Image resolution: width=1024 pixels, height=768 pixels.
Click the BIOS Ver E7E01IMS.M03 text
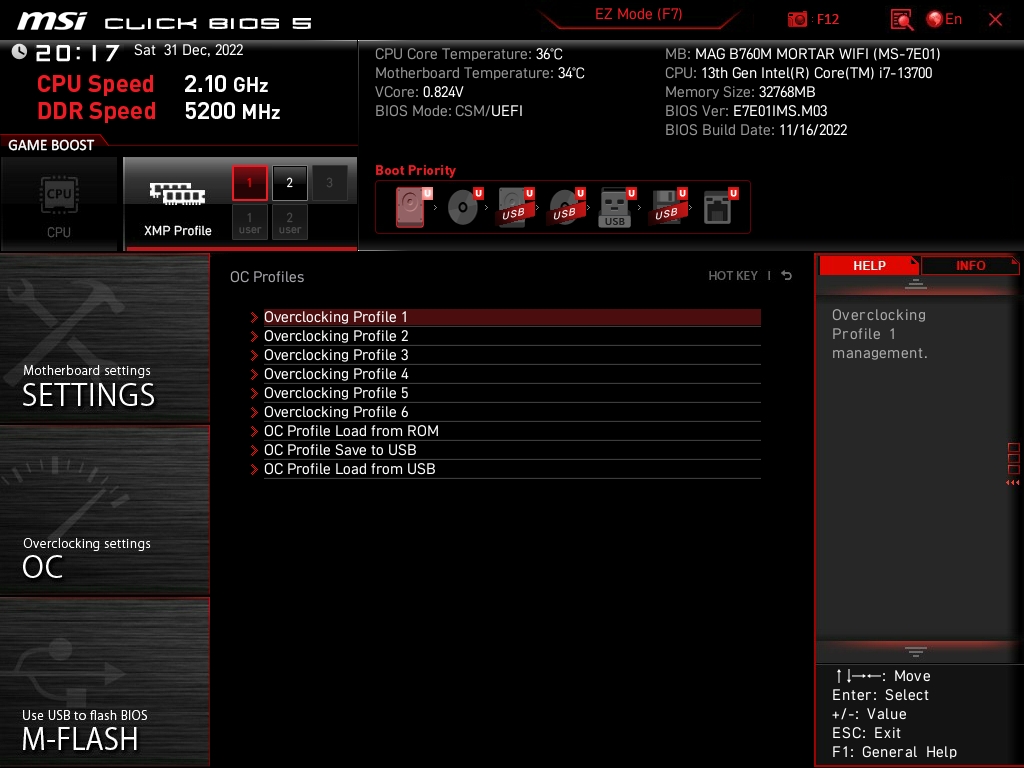(746, 111)
